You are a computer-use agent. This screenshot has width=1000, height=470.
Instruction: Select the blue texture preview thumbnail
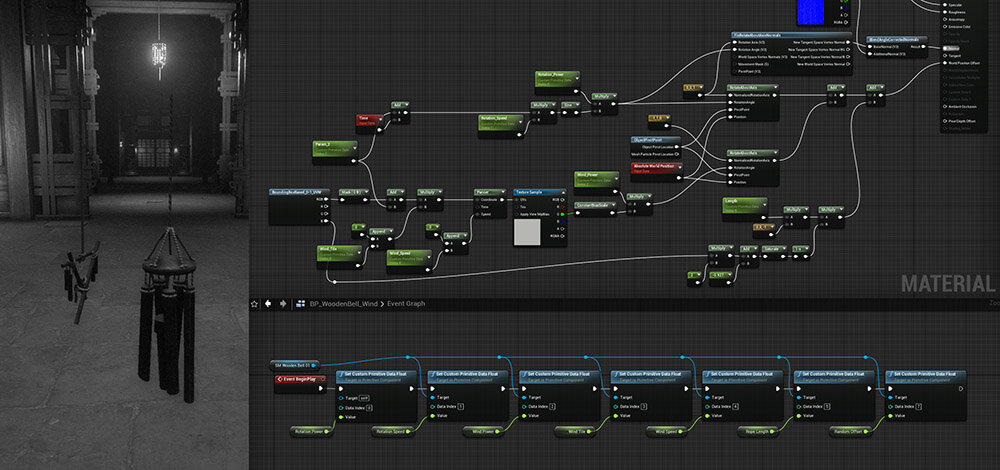tap(811, 13)
